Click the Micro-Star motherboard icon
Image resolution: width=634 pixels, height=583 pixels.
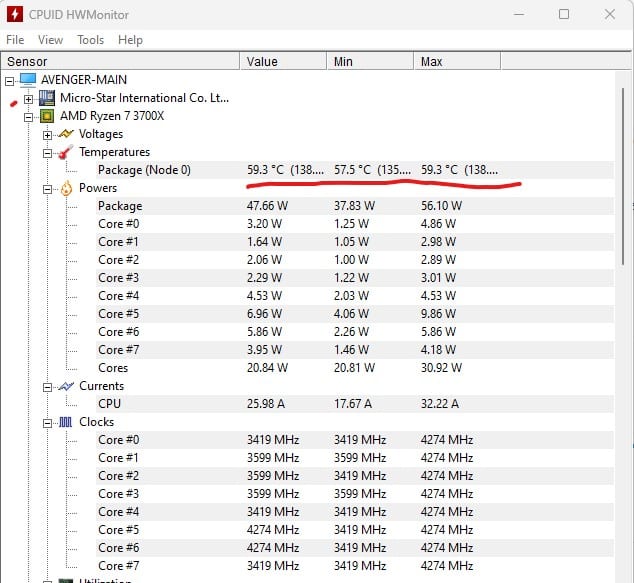pos(47,98)
